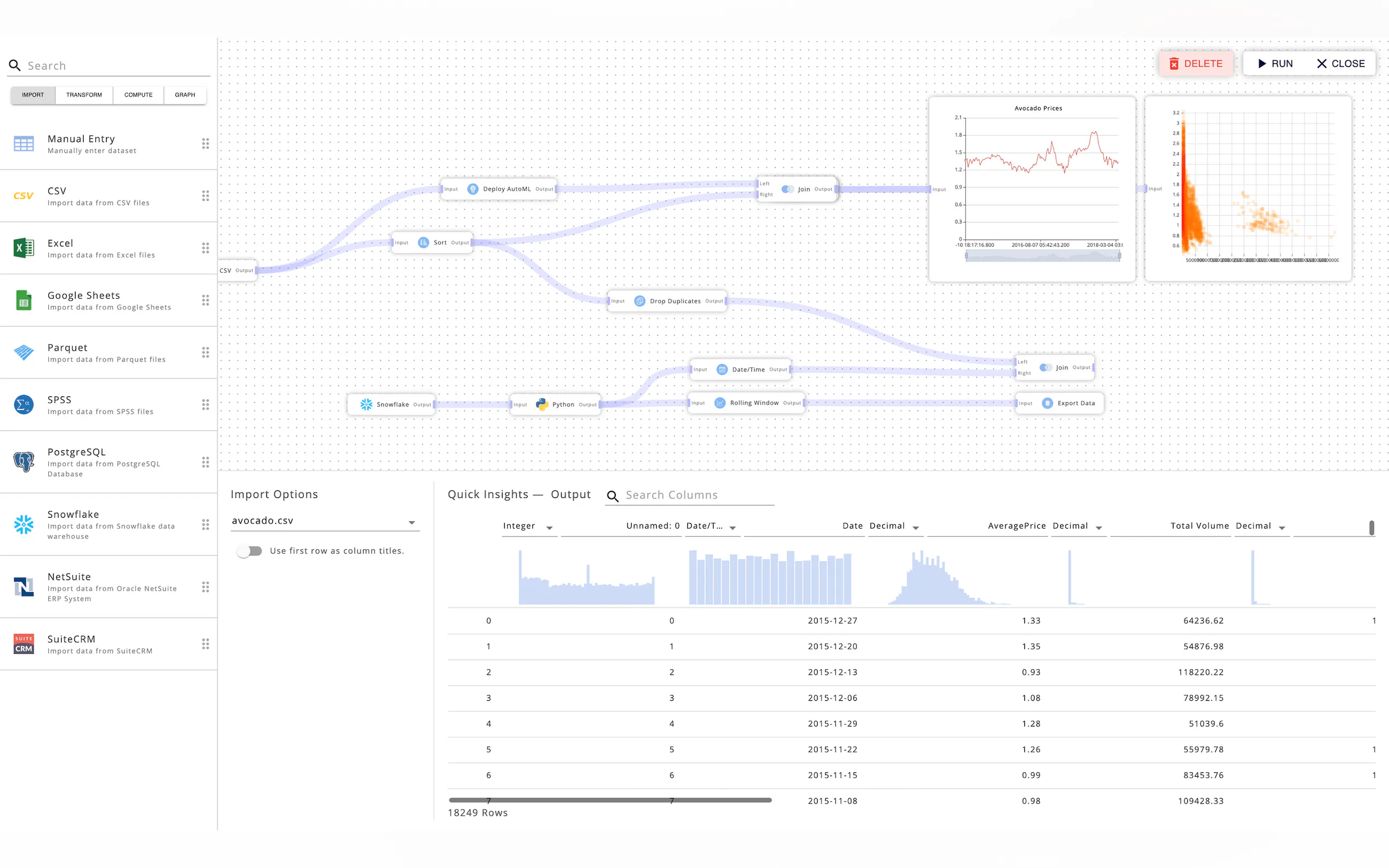Image resolution: width=1389 pixels, height=868 pixels.
Task: Open the Integer type dropdown for first column
Action: (549, 527)
